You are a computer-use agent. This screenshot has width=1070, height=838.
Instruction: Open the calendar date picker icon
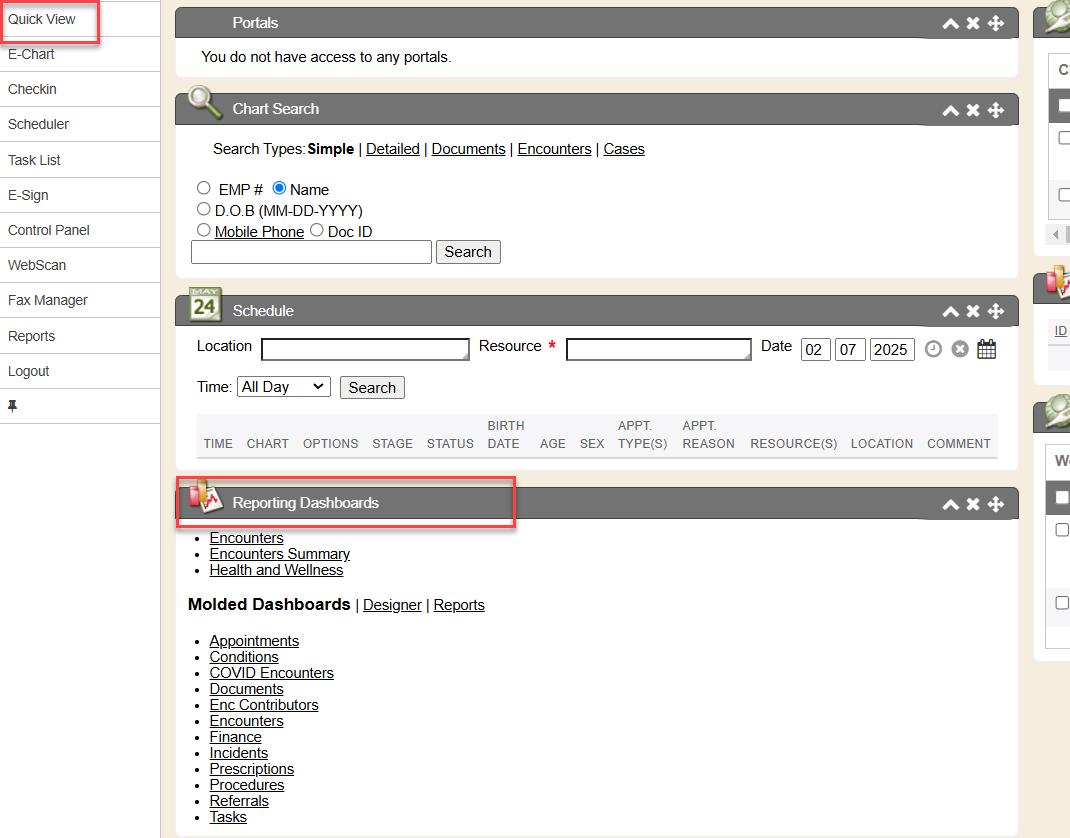coord(986,349)
